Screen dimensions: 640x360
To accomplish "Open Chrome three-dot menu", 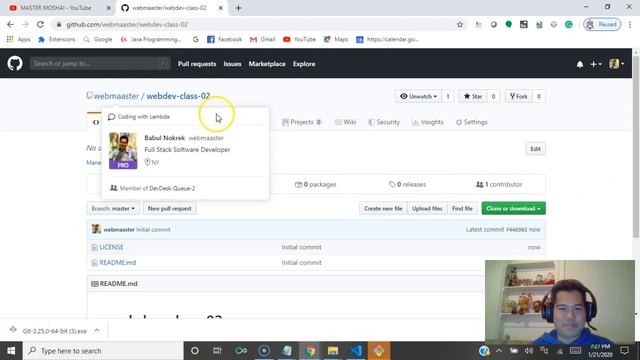I will tap(630, 24).
